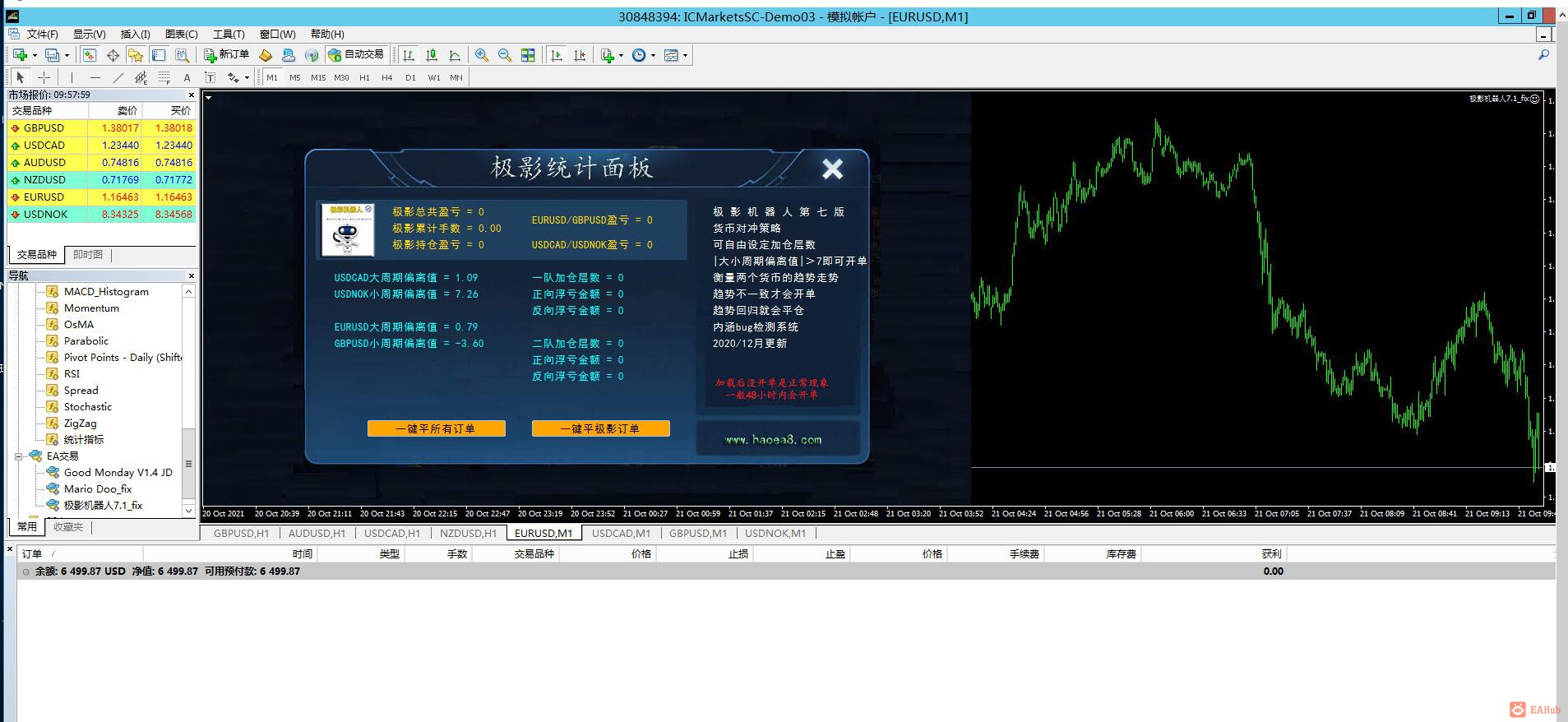
Task: Select the vertical line drawing tool
Action: tap(72, 77)
